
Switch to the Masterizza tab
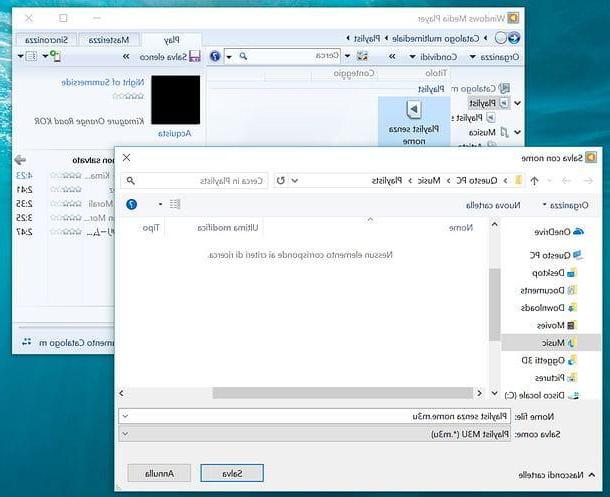point(109,40)
